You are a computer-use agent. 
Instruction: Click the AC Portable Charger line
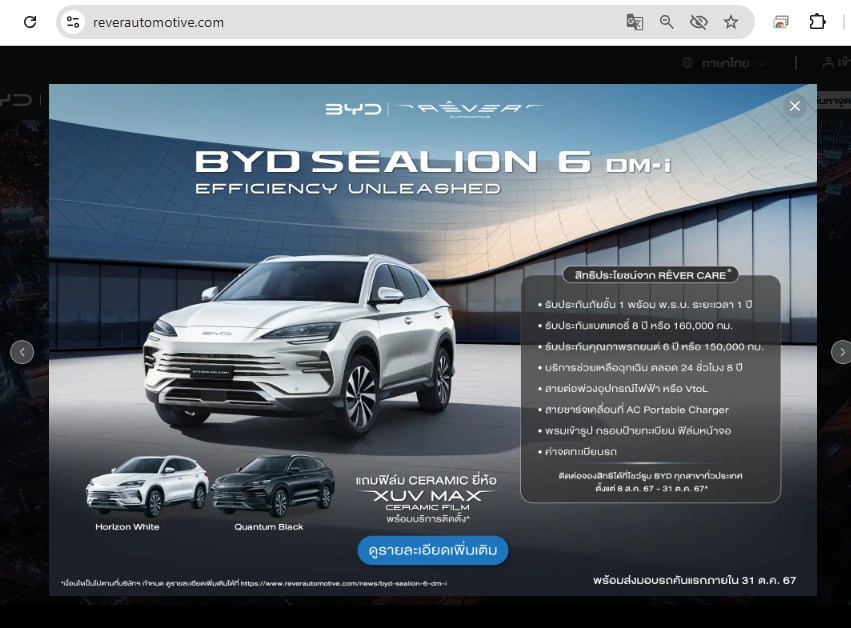point(633,410)
